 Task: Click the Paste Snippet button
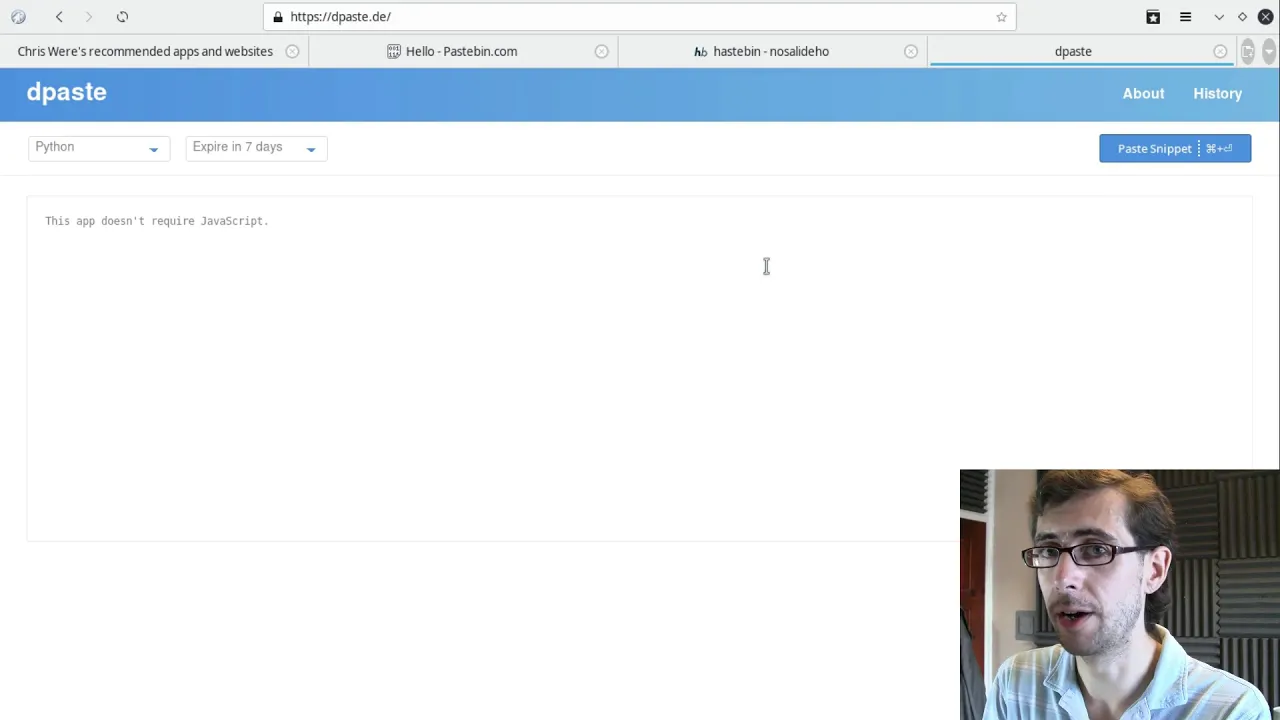[x=1175, y=148]
